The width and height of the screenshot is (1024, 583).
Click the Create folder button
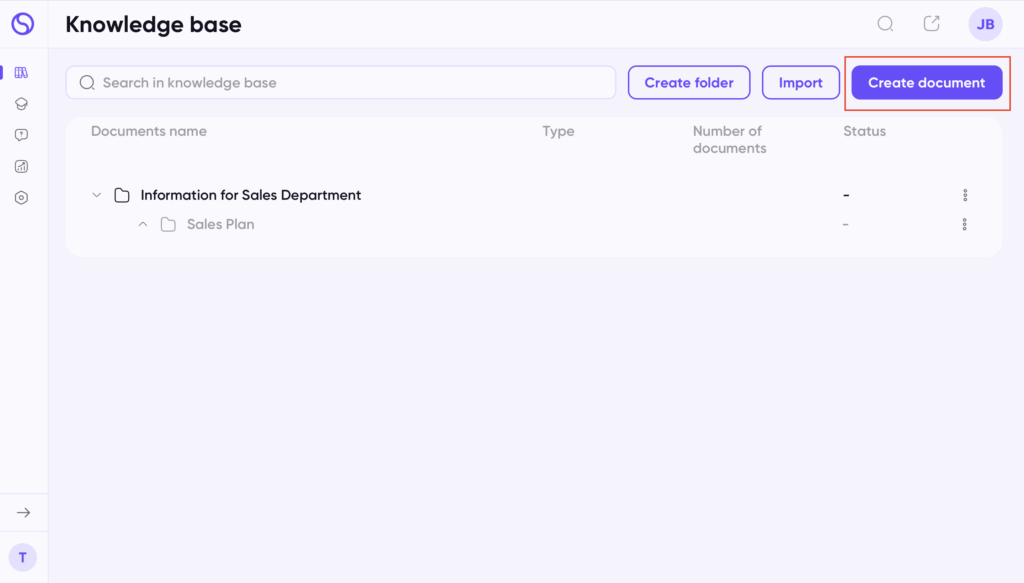coord(689,83)
